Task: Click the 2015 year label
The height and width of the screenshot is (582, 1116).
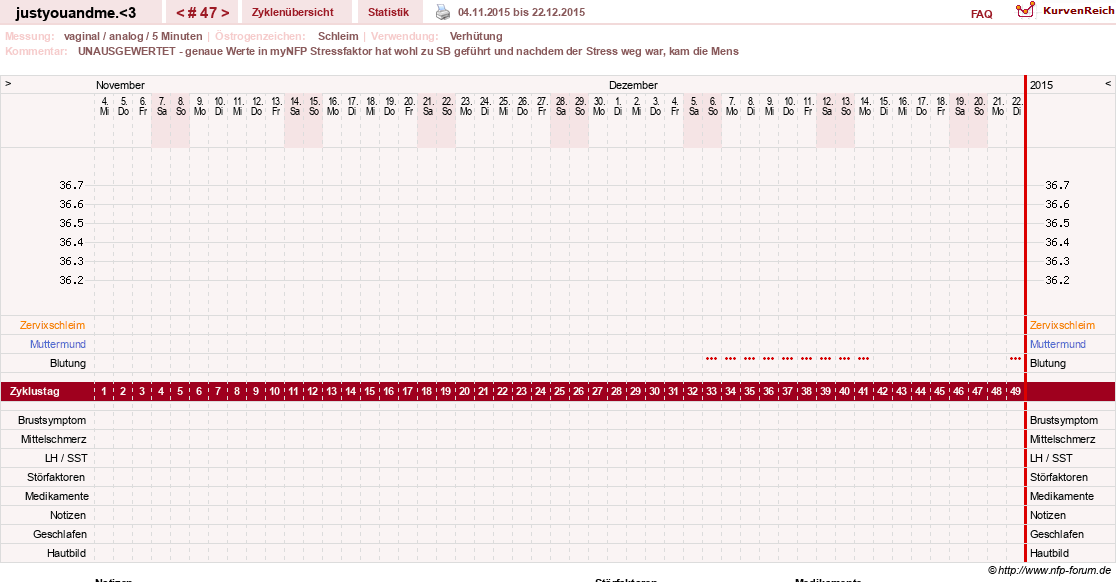Action: tap(1041, 85)
